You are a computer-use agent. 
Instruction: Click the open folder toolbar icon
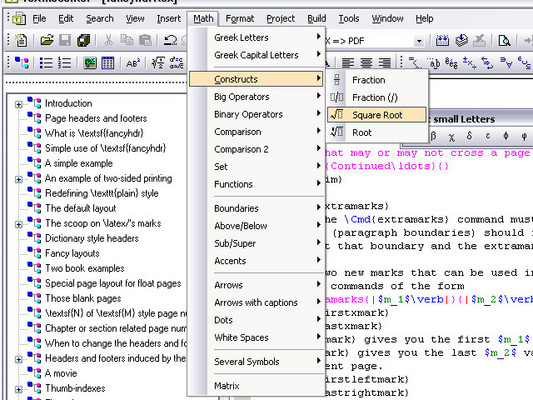47,40
